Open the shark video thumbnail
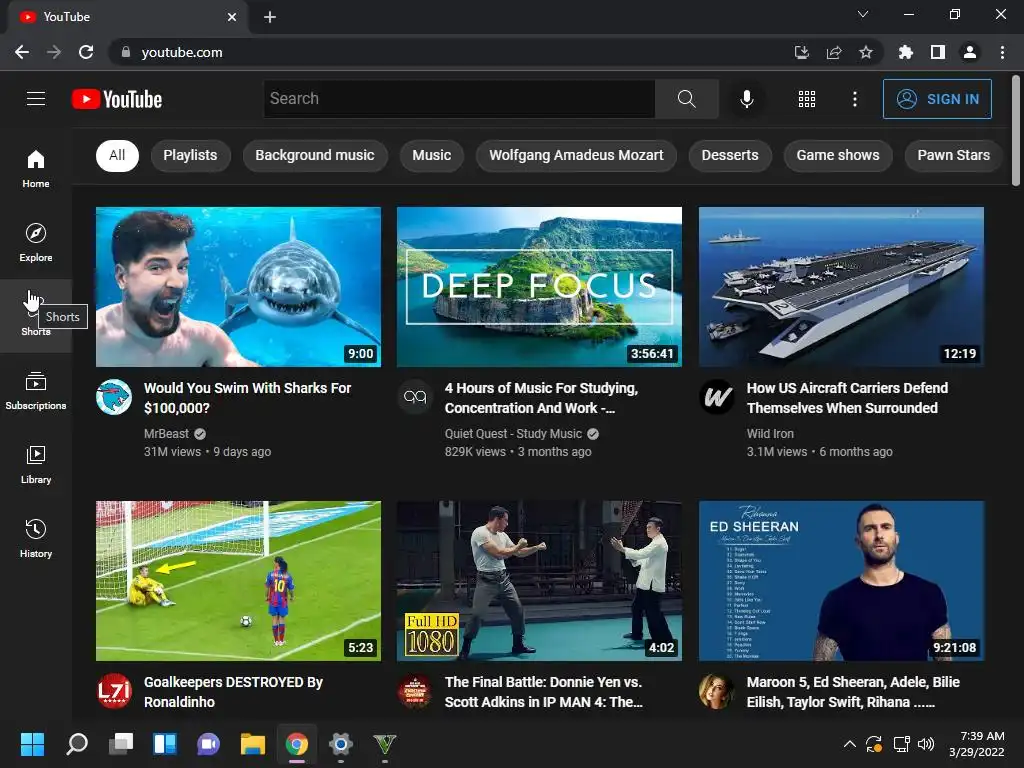The width and height of the screenshot is (1024, 768). [x=238, y=287]
